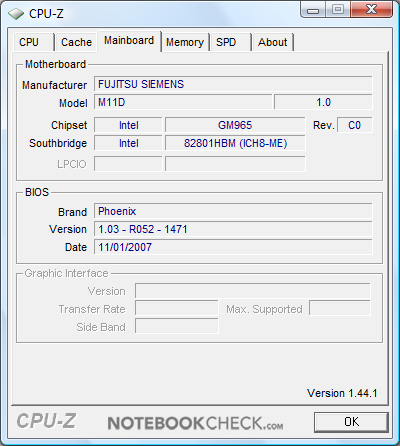Click the BIOS Version field

(x=233, y=229)
